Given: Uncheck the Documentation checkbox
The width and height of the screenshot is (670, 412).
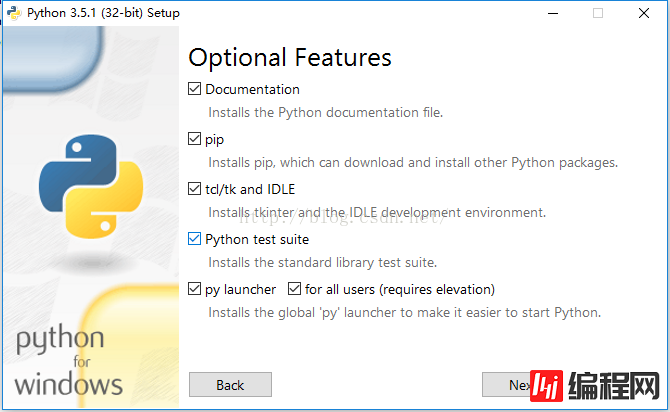Looking at the screenshot, I should pos(195,89).
